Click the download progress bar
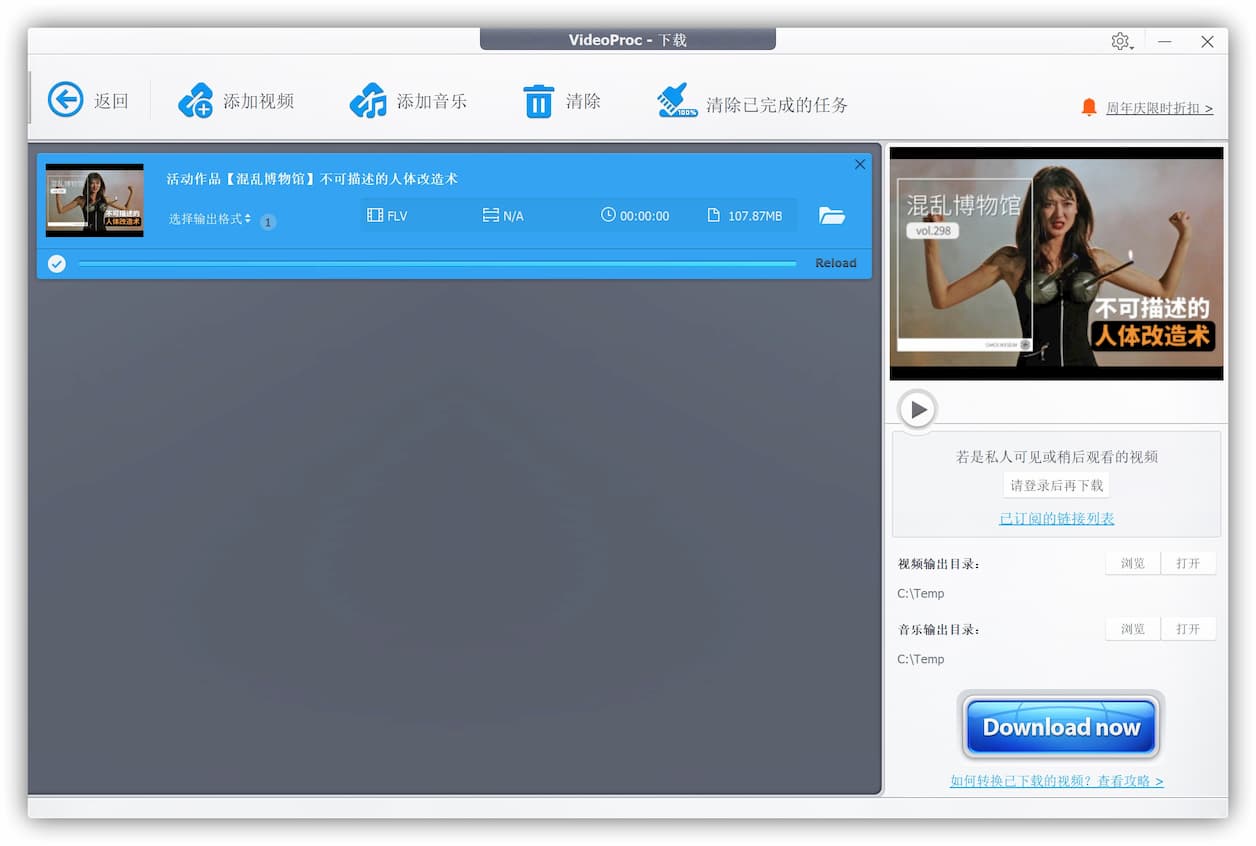 [438, 264]
